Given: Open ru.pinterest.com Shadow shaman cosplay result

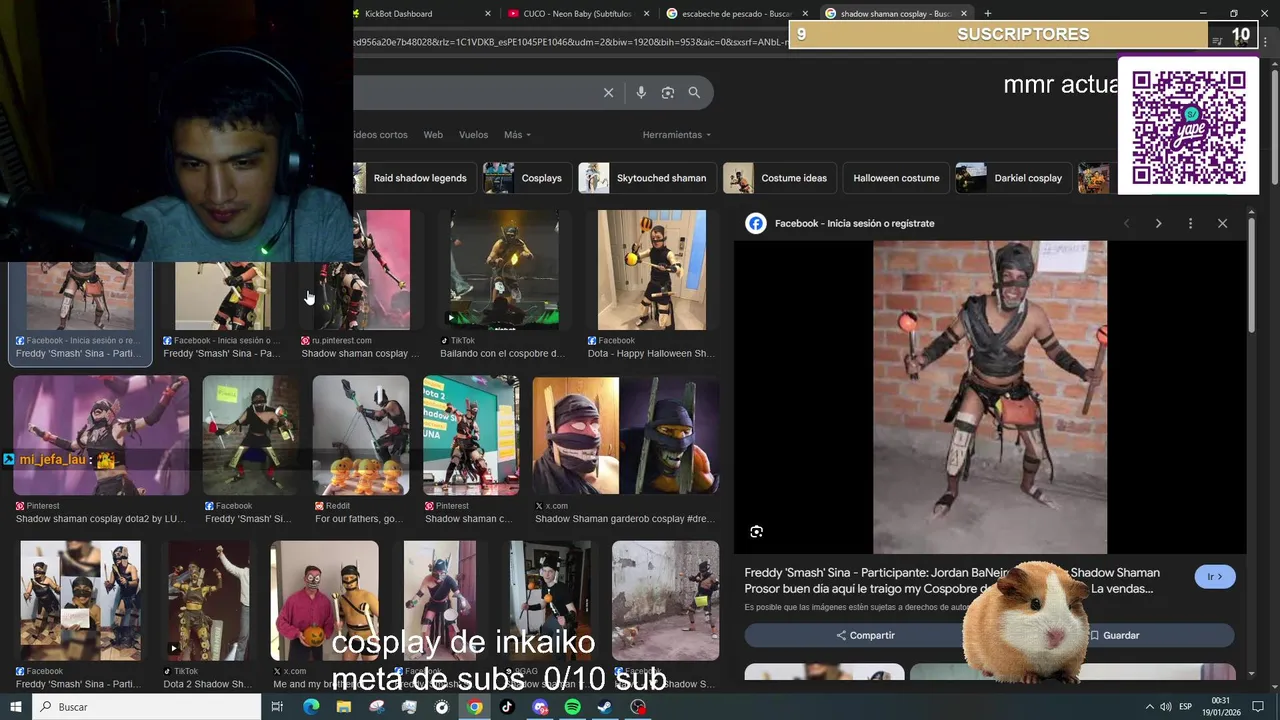Looking at the screenshot, I should (x=360, y=285).
